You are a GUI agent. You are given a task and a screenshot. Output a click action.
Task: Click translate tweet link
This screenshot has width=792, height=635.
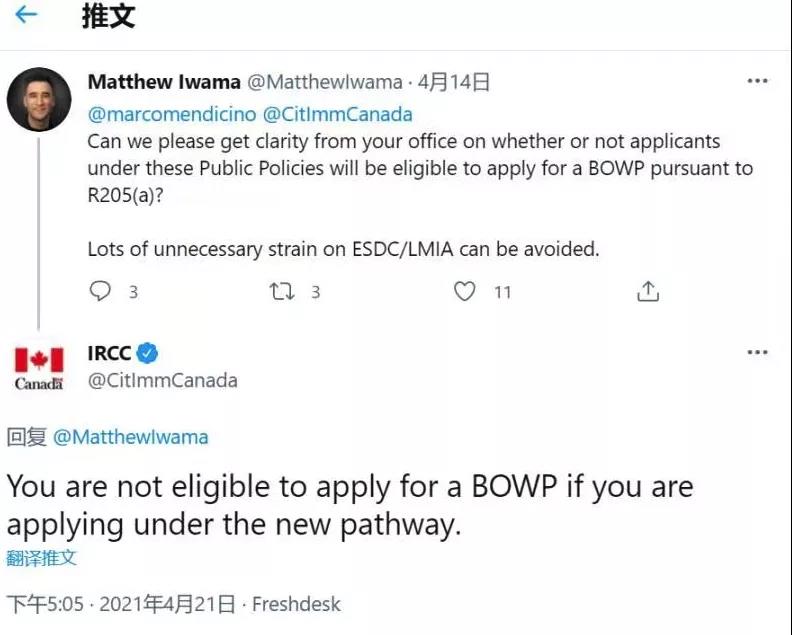point(41,558)
